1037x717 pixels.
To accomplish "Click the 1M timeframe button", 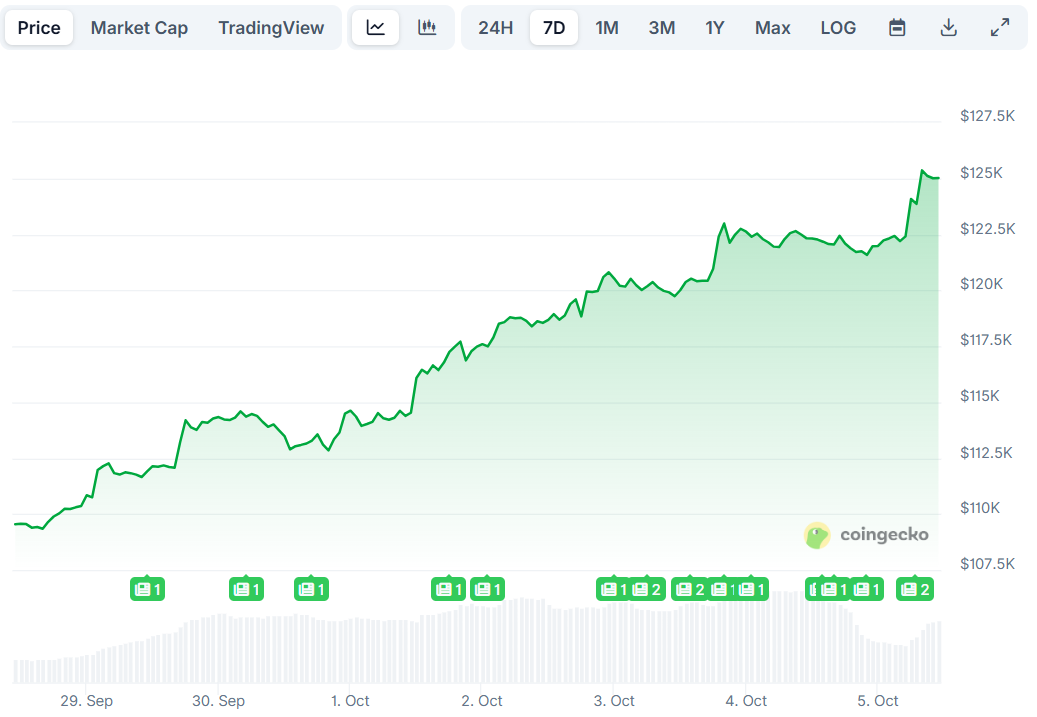I will tap(607, 27).
